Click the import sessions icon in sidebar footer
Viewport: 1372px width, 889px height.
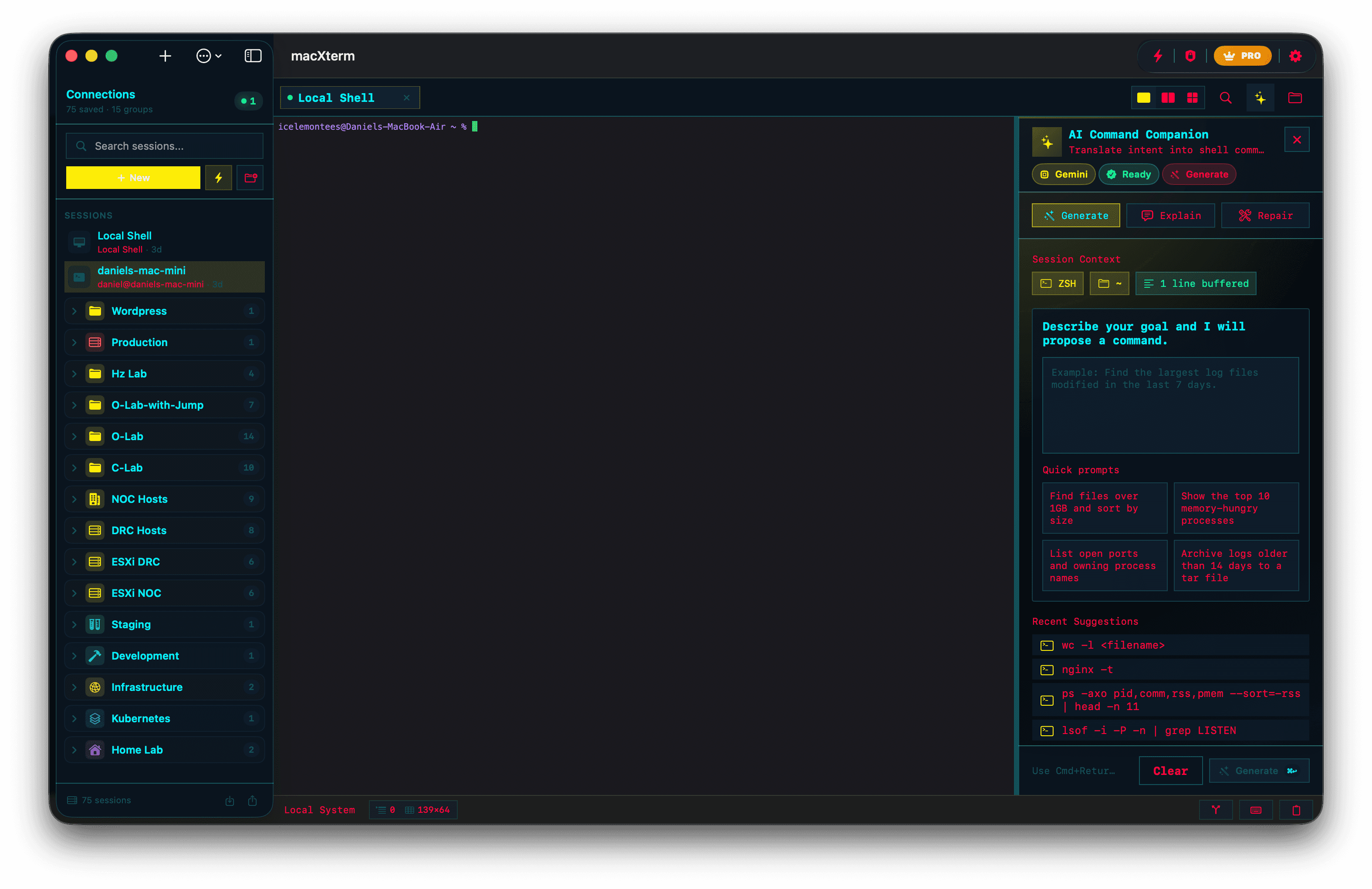[230, 801]
